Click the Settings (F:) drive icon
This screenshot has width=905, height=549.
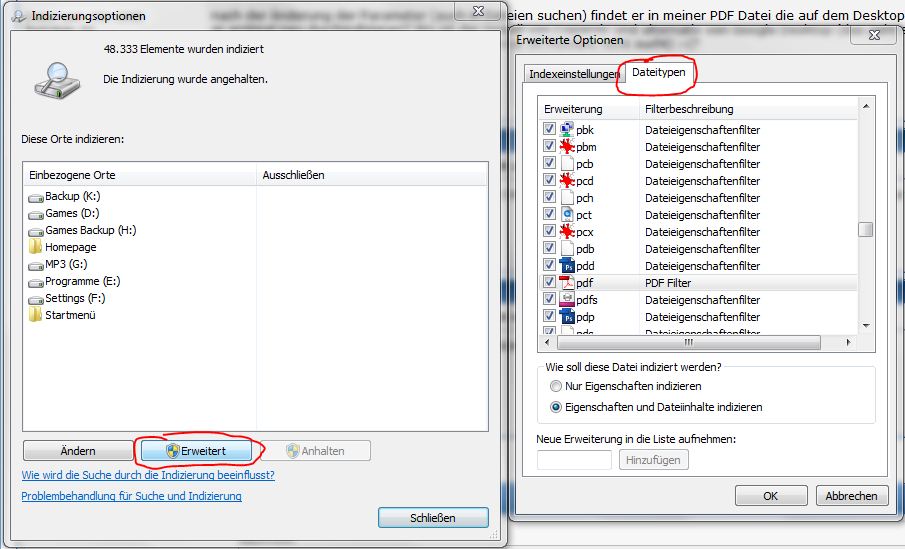36,299
